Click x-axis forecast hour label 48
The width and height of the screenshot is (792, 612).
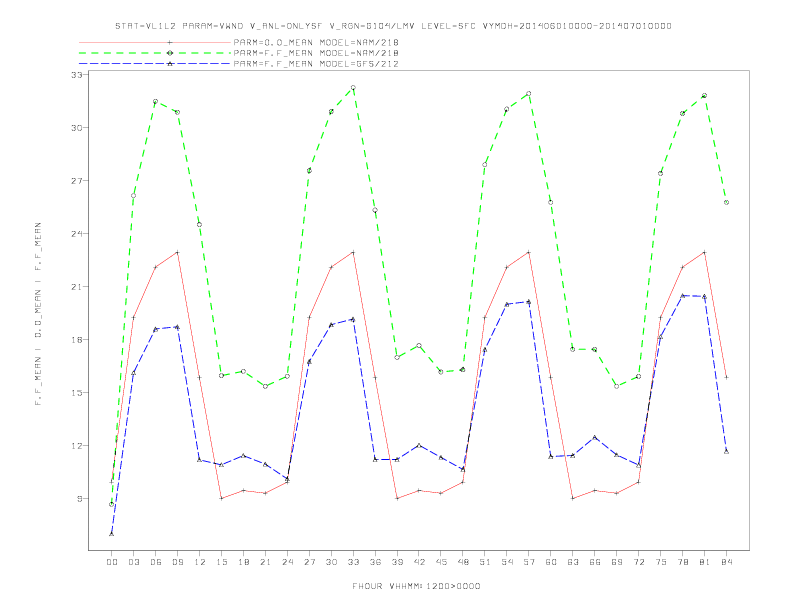click(x=463, y=562)
